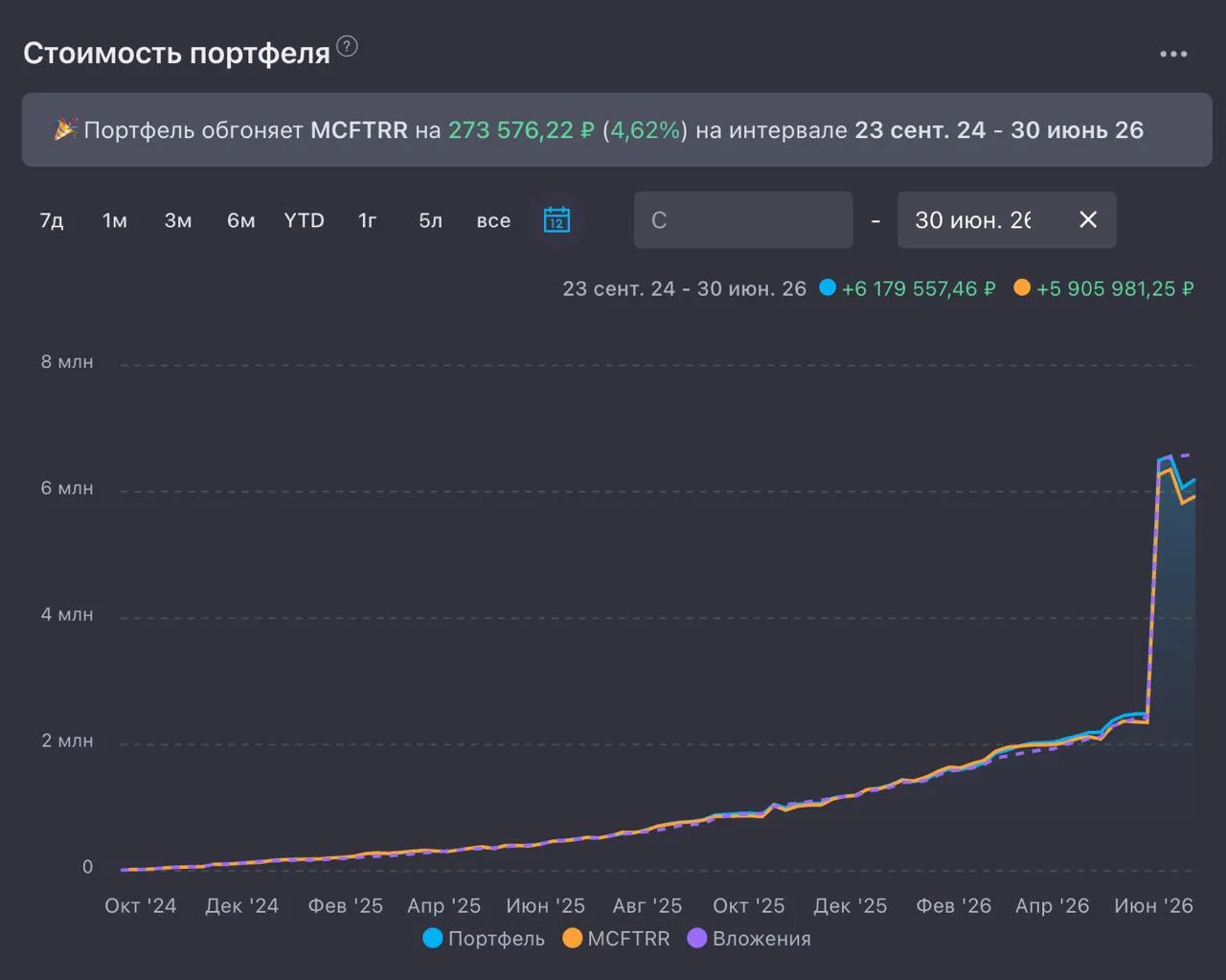Open the three-dot options menu

point(1173,55)
